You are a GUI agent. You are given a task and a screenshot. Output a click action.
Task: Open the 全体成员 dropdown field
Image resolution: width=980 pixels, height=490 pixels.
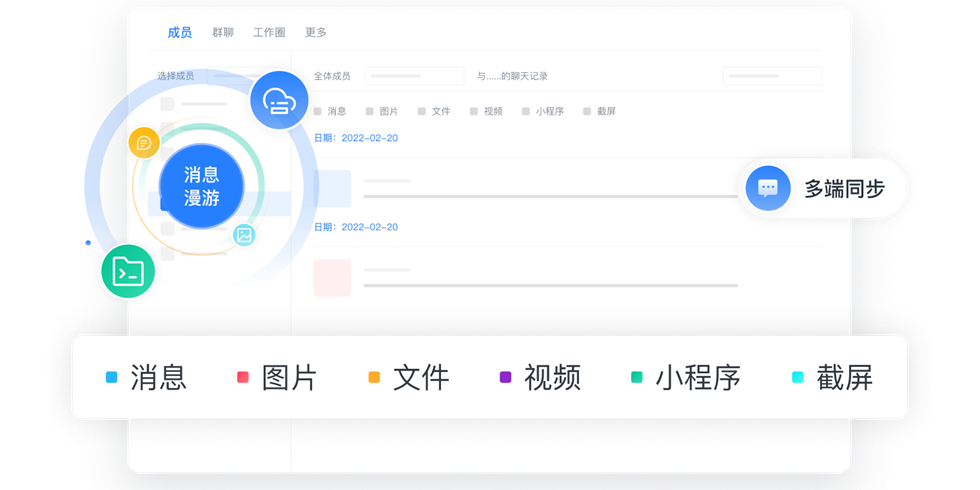(414, 76)
